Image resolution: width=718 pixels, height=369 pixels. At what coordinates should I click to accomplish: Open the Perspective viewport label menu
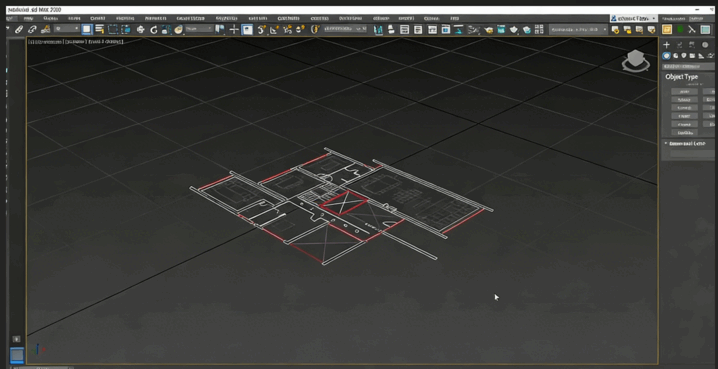(x=50, y=42)
